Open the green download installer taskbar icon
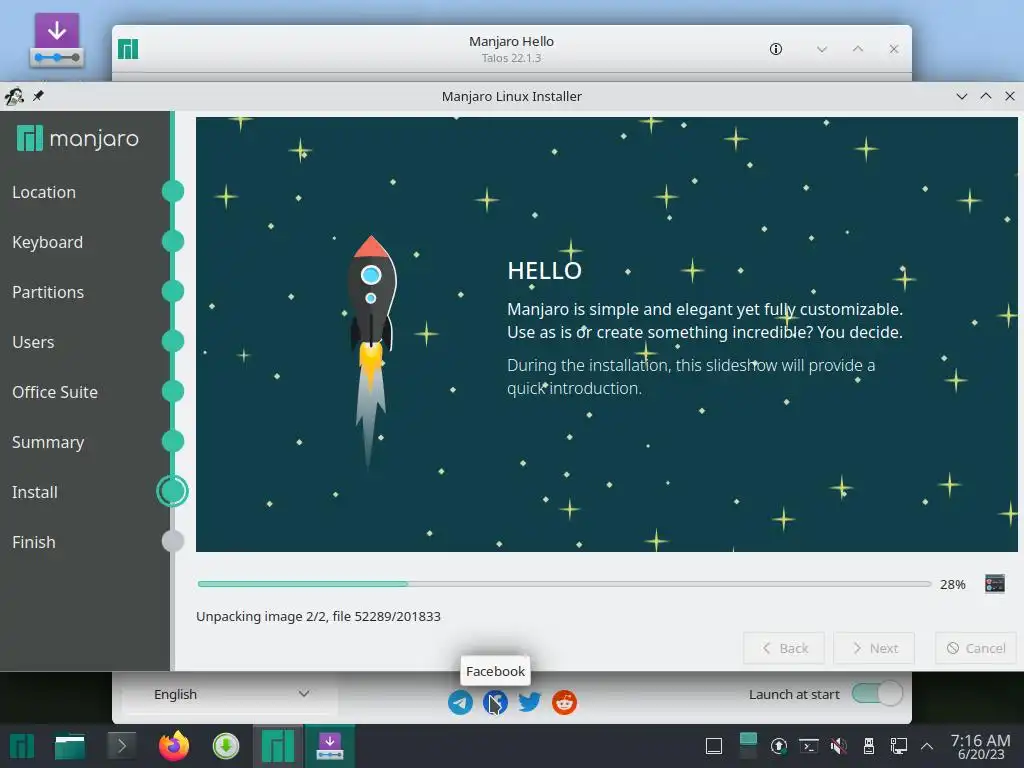The image size is (1024, 768). [226, 746]
